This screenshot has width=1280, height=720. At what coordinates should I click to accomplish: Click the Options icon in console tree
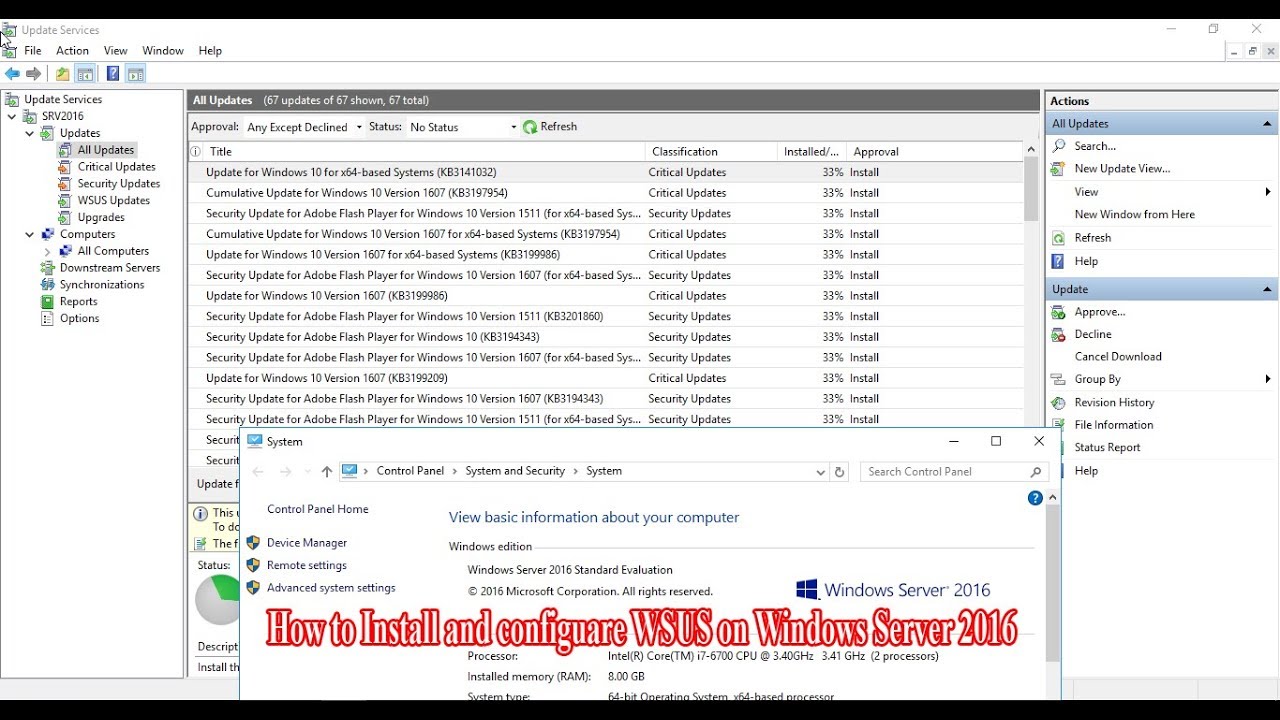click(x=47, y=319)
